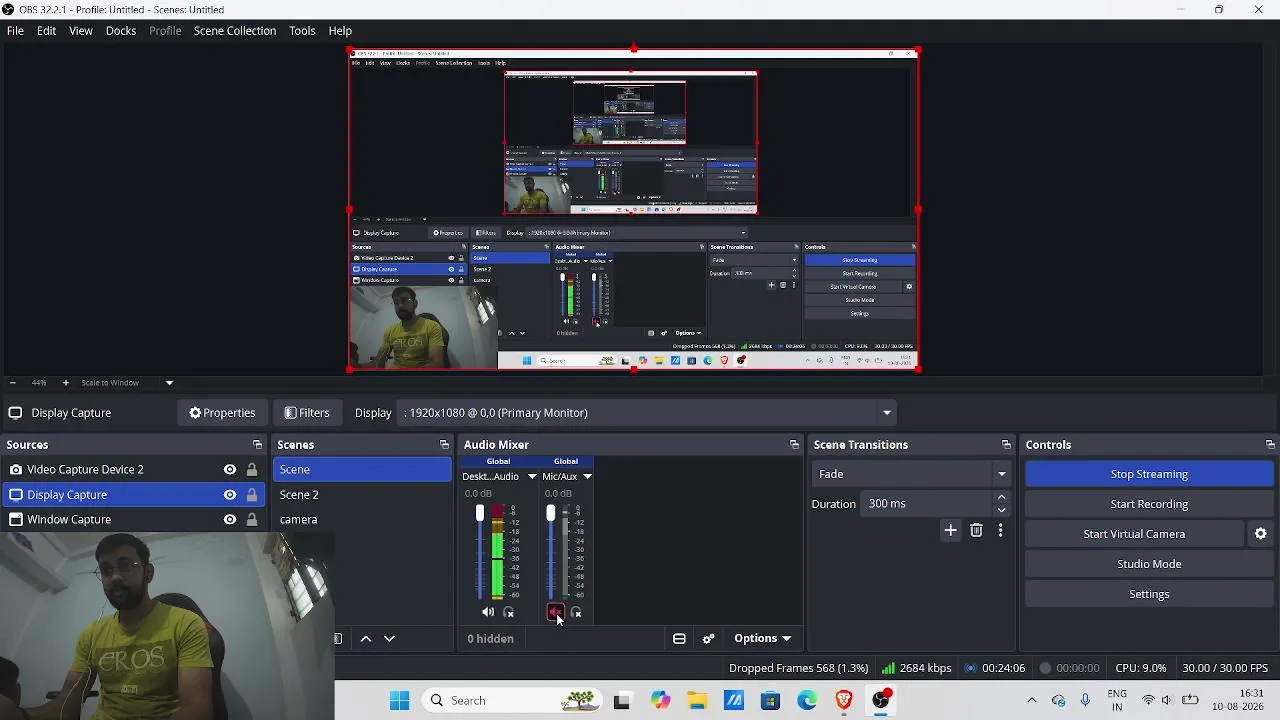The width and height of the screenshot is (1280, 720).
Task: Switch Audio Mixer layout icon
Action: (679, 639)
